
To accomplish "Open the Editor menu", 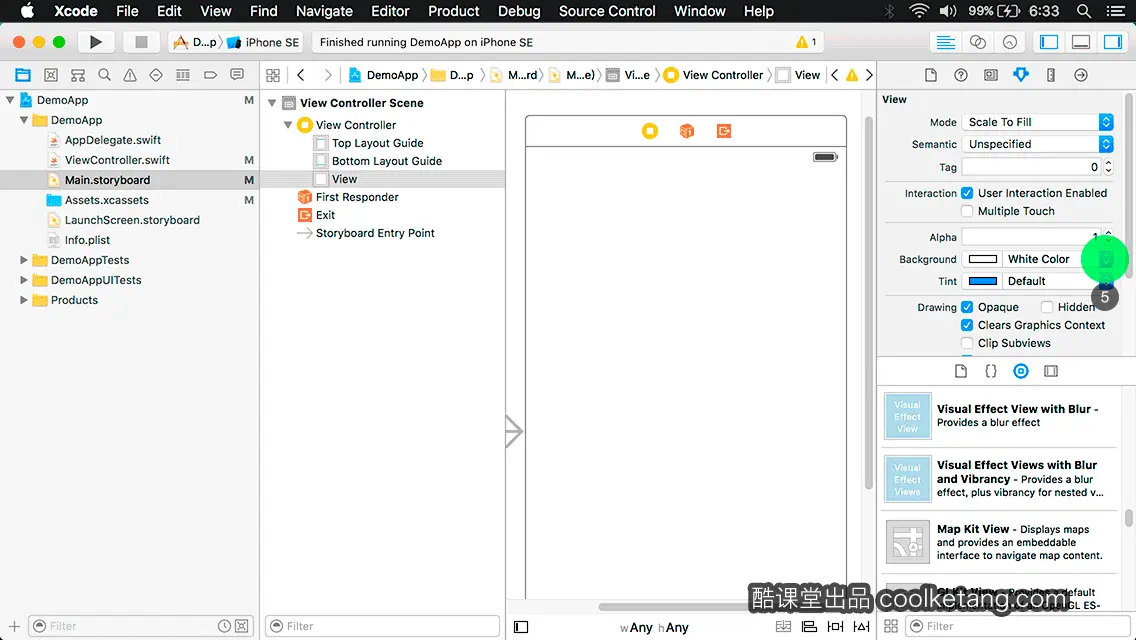I will [390, 11].
